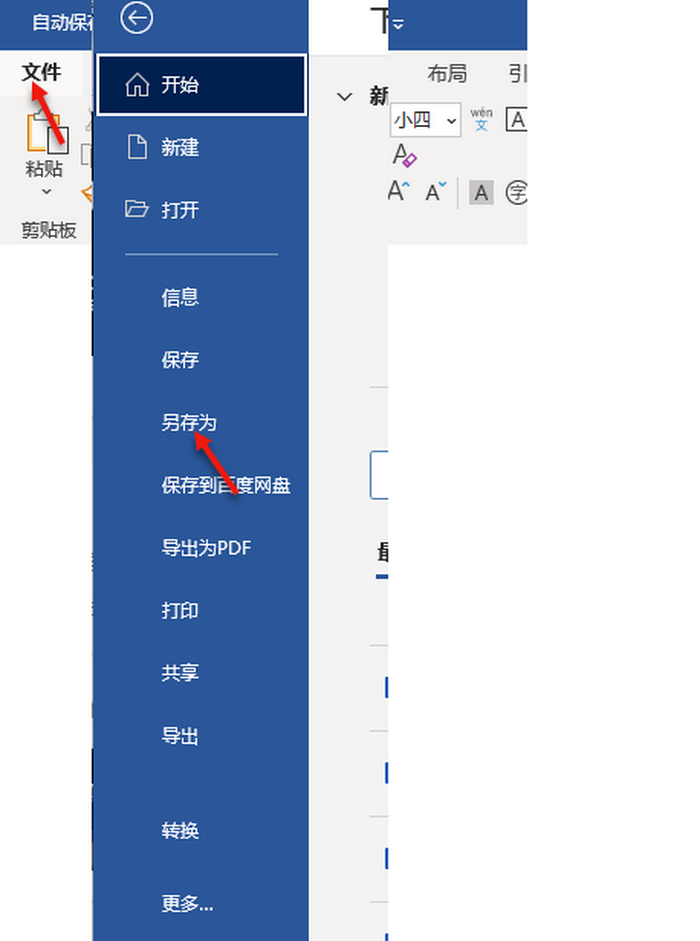Switch to the 布局 ribbon tab
This screenshot has height=941, width=700.
447,73
